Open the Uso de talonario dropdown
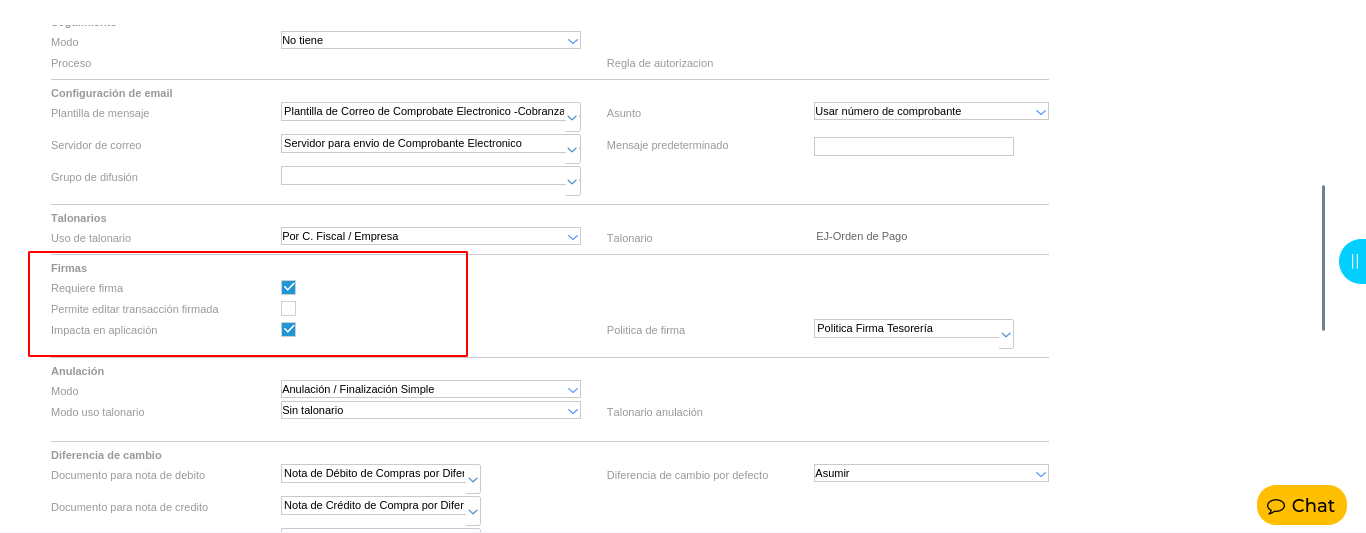Screen dimensions: 1366x533 pyautogui.click(x=573, y=237)
